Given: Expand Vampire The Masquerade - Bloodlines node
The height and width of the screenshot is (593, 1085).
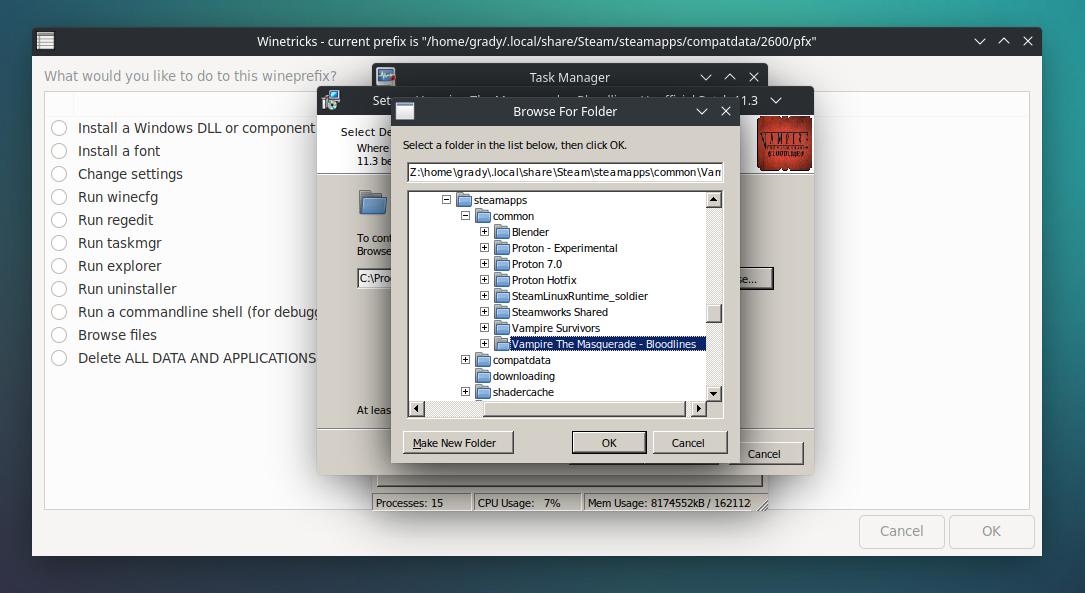Looking at the screenshot, I should coord(484,343).
